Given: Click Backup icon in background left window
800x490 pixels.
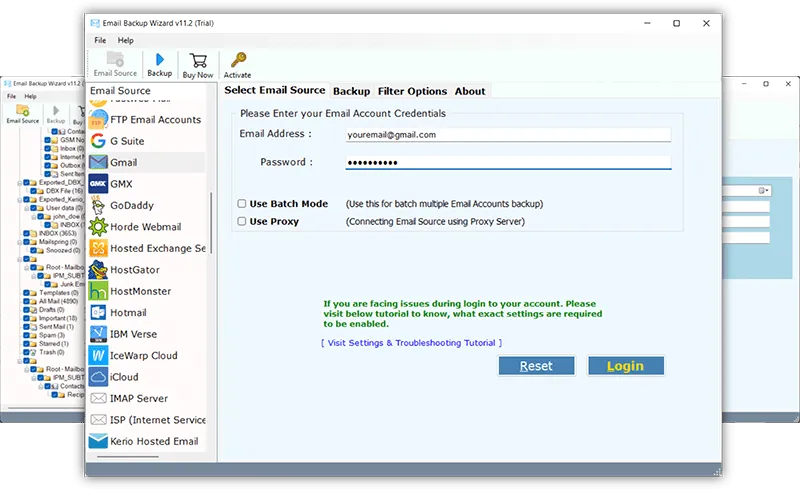Looking at the screenshot, I should 56,114.
